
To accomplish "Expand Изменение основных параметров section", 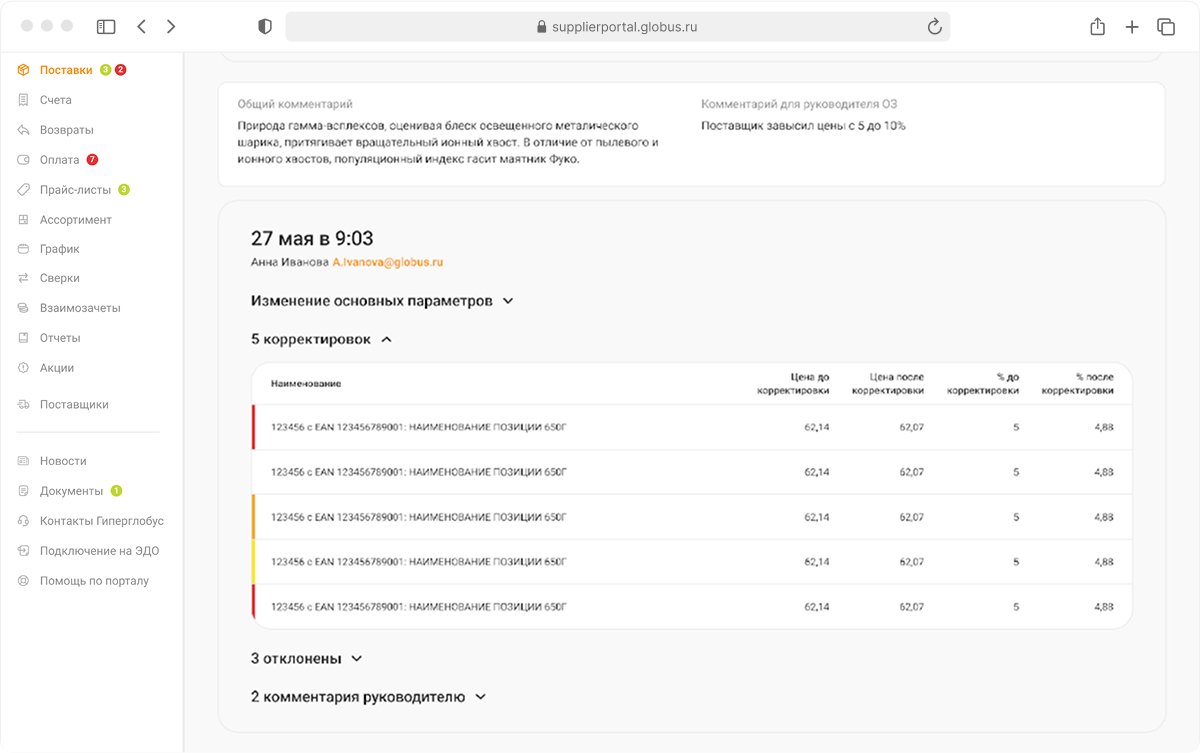I will pyautogui.click(x=508, y=301).
